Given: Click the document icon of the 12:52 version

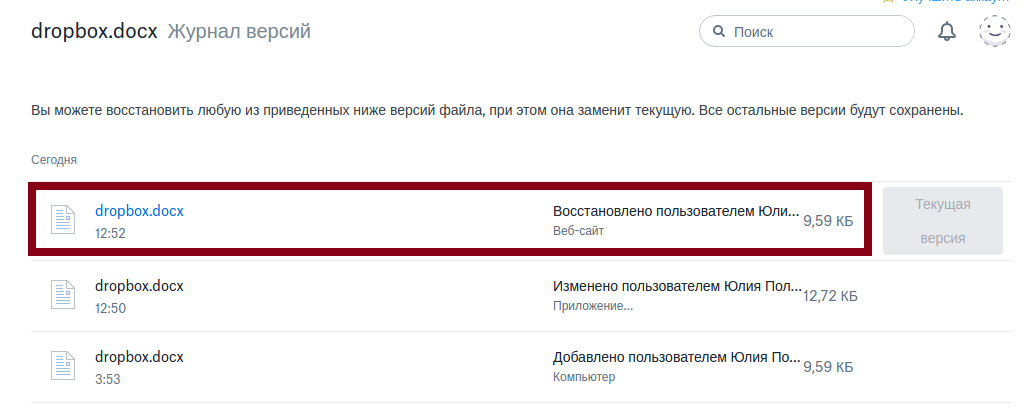Looking at the screenshot, I should [x=64, y=220].
